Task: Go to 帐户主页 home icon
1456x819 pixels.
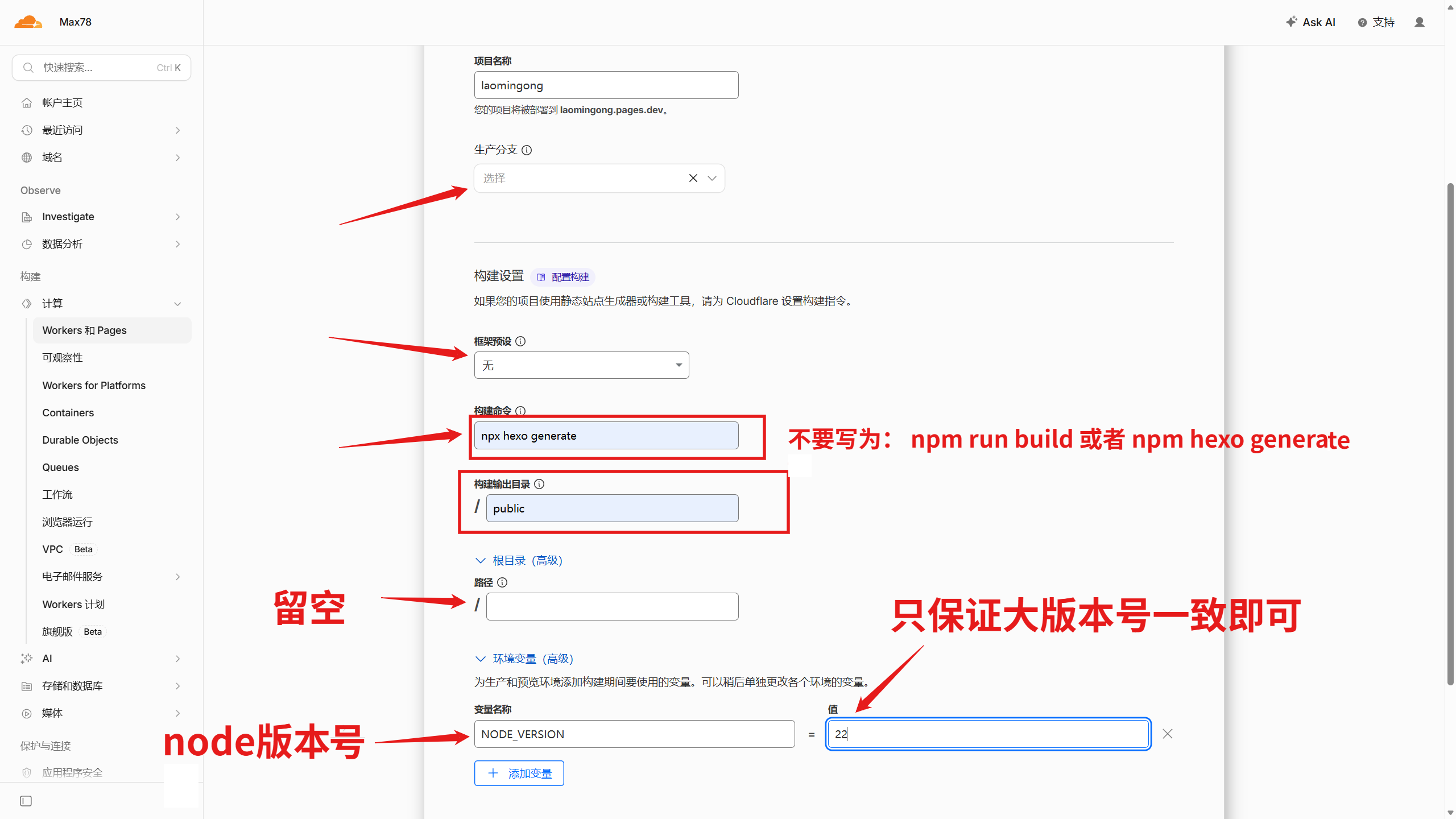Action: 27,103
